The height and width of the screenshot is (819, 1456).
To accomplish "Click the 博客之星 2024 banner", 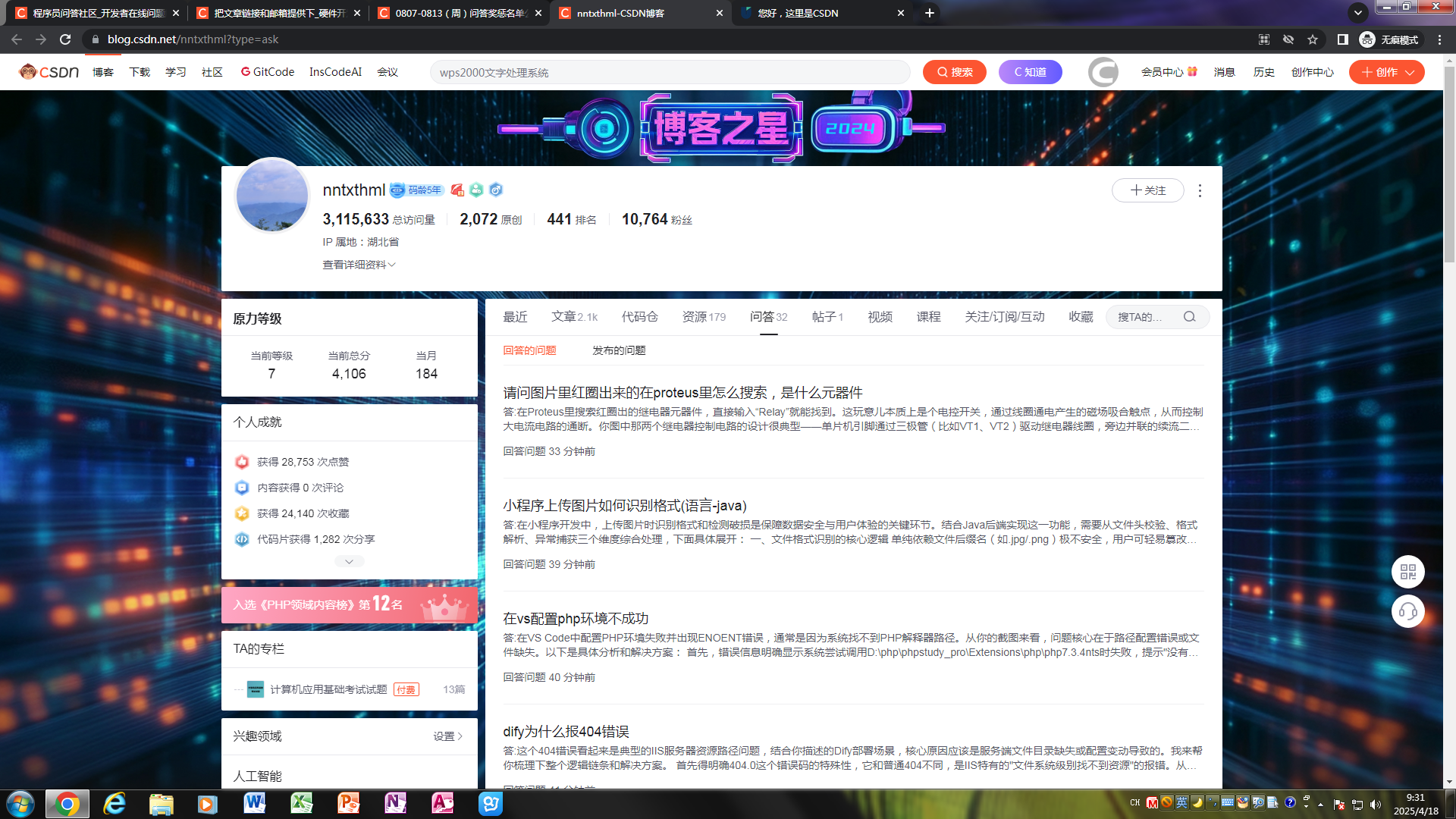I will click(721, 128).
